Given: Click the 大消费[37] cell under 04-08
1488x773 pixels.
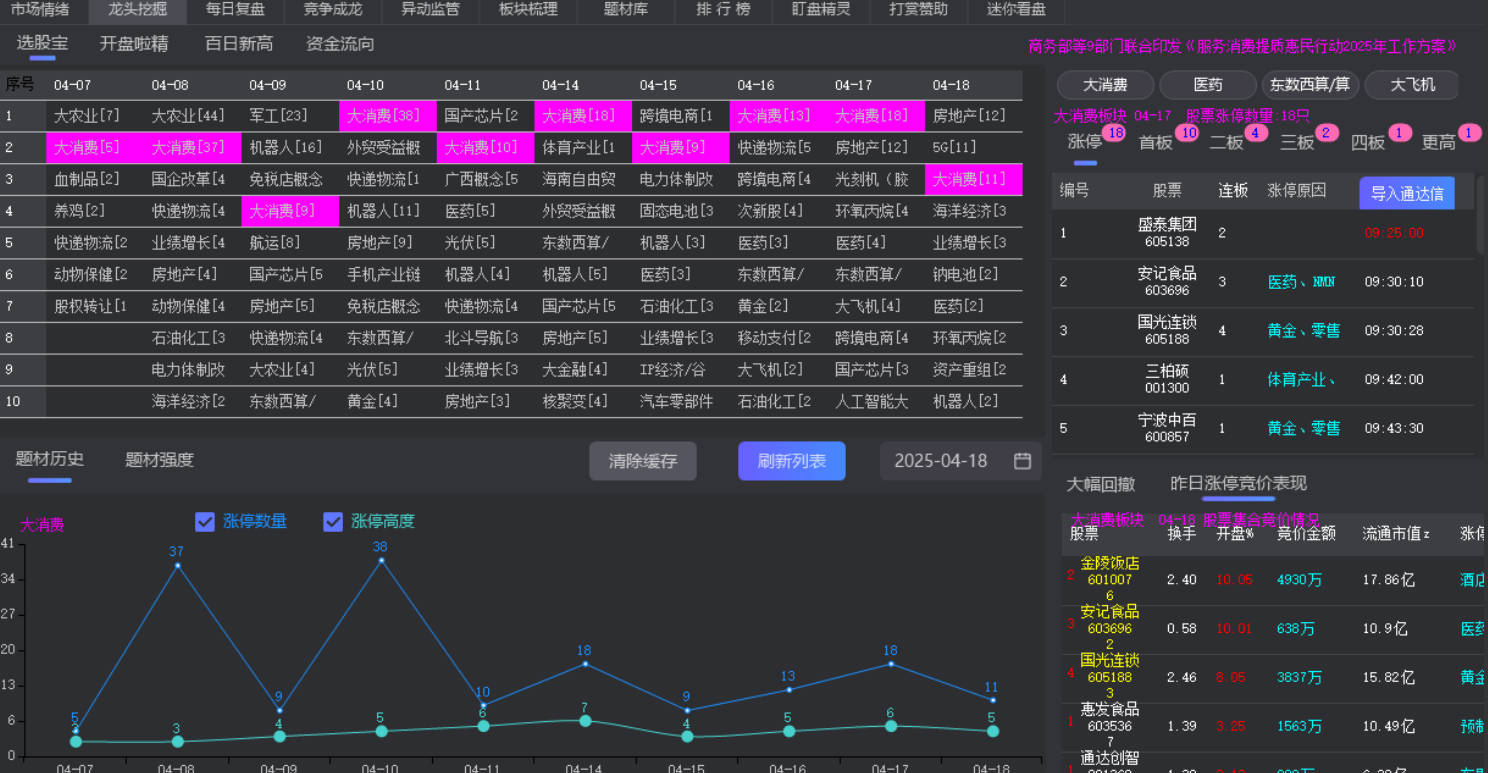Looking at the screenshot, I should (192, 148).
